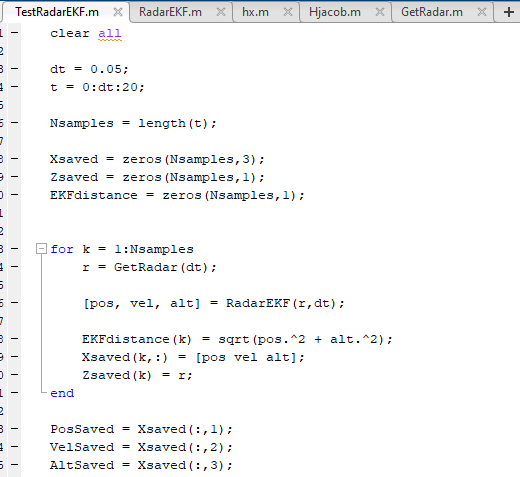Click the 'end' keyword closing the loop

[x=62, y=393]
